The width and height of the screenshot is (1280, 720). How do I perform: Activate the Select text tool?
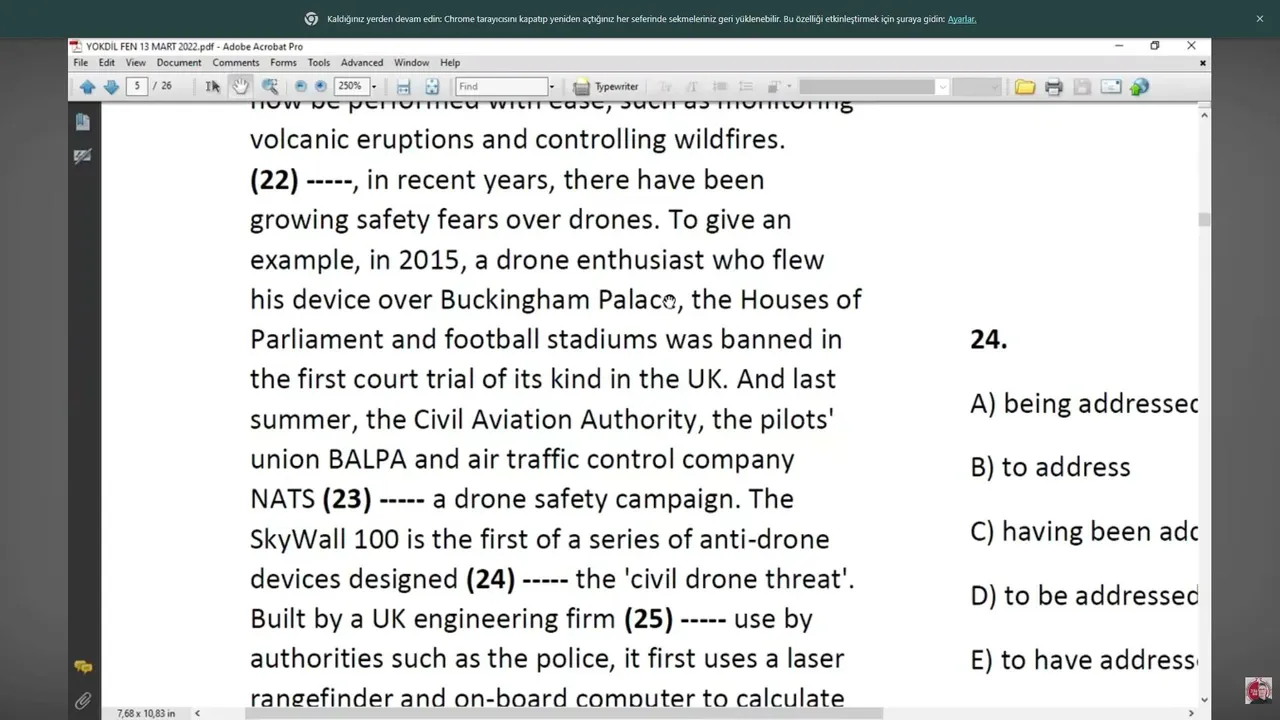click(x=212, y=87)
